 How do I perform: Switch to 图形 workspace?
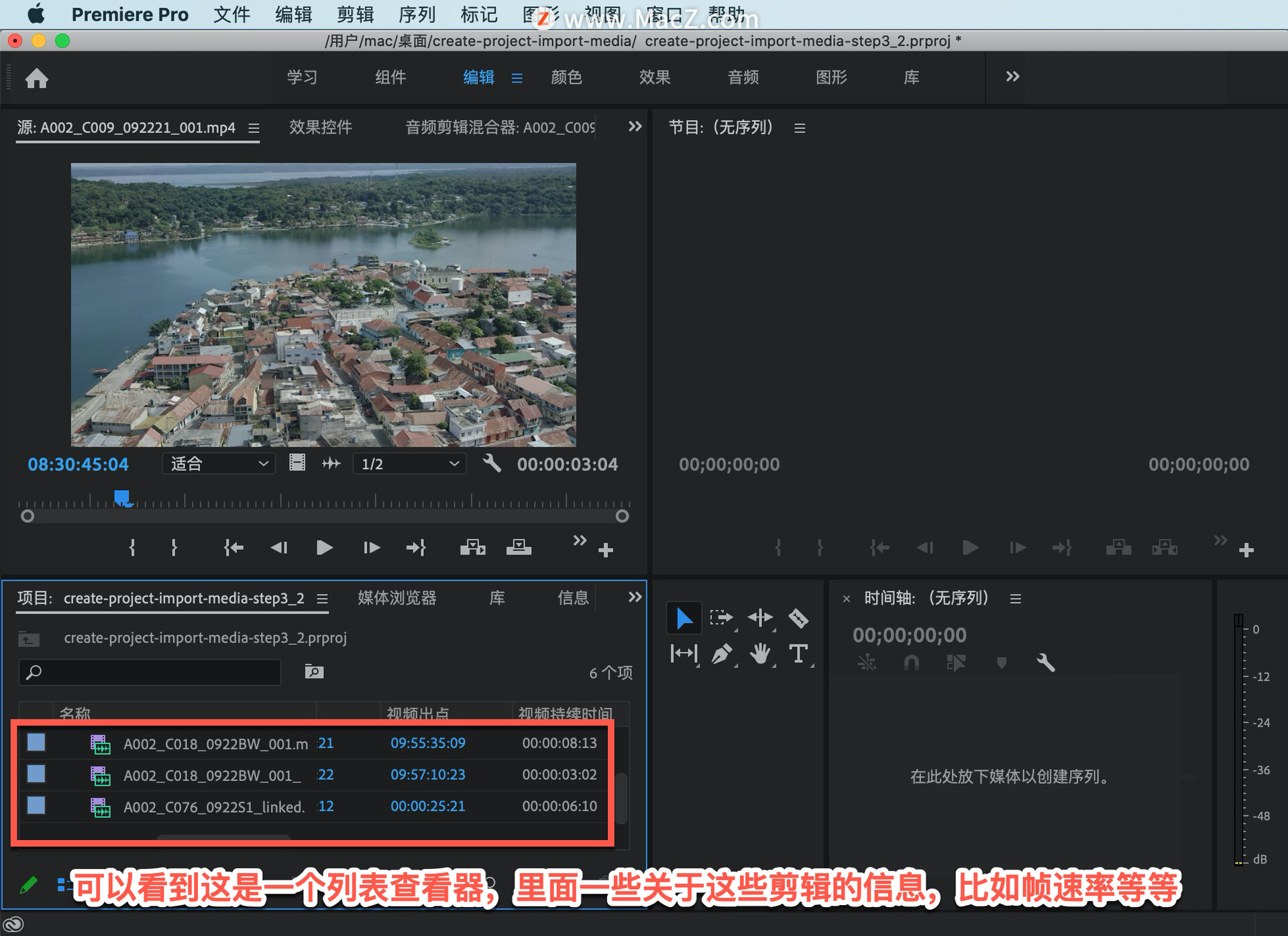point(831,77)
